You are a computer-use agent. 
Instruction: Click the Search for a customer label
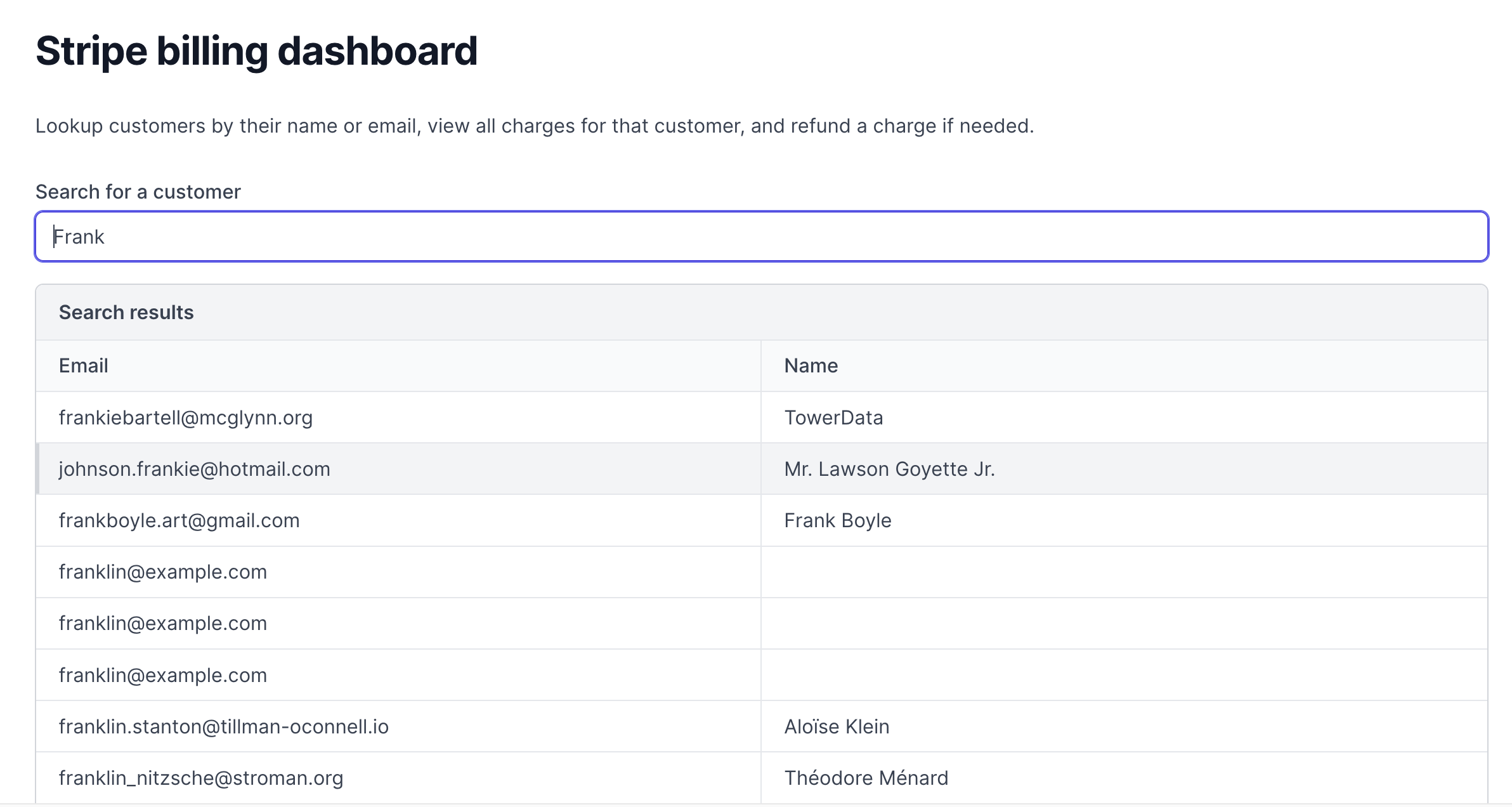point(138,192)
